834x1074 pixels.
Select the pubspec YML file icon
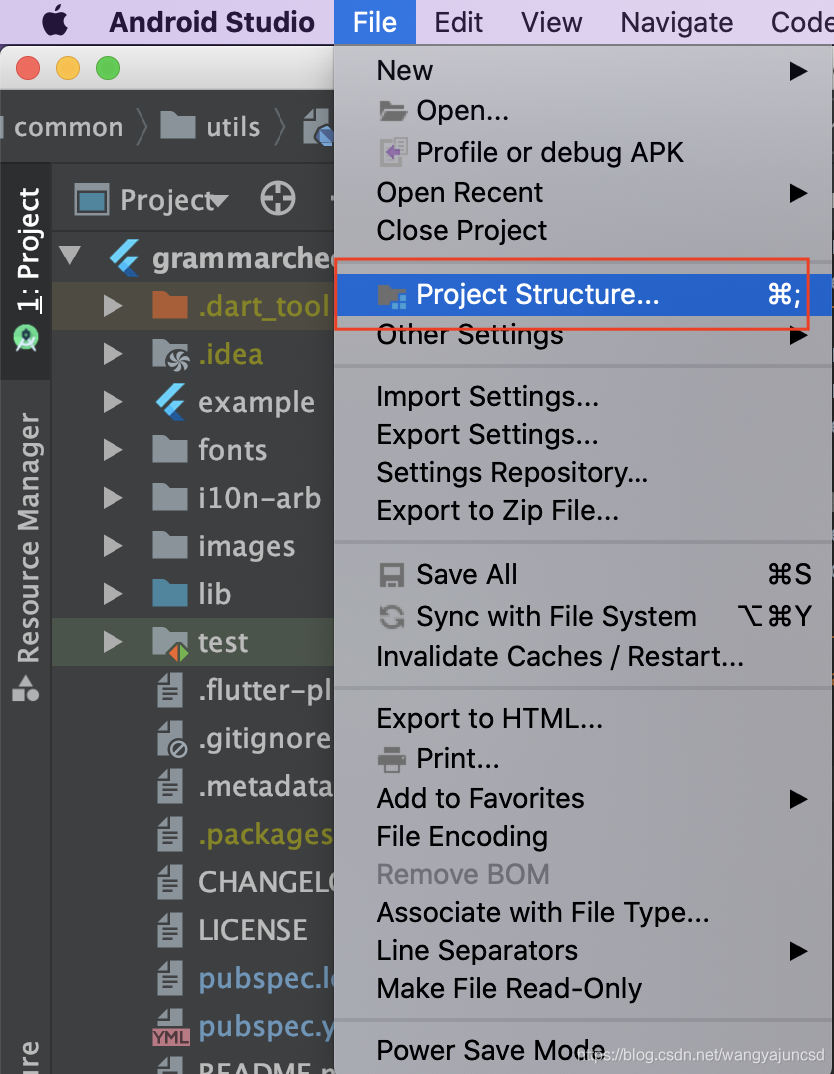pyautogui.click(x=170, y=1027)
